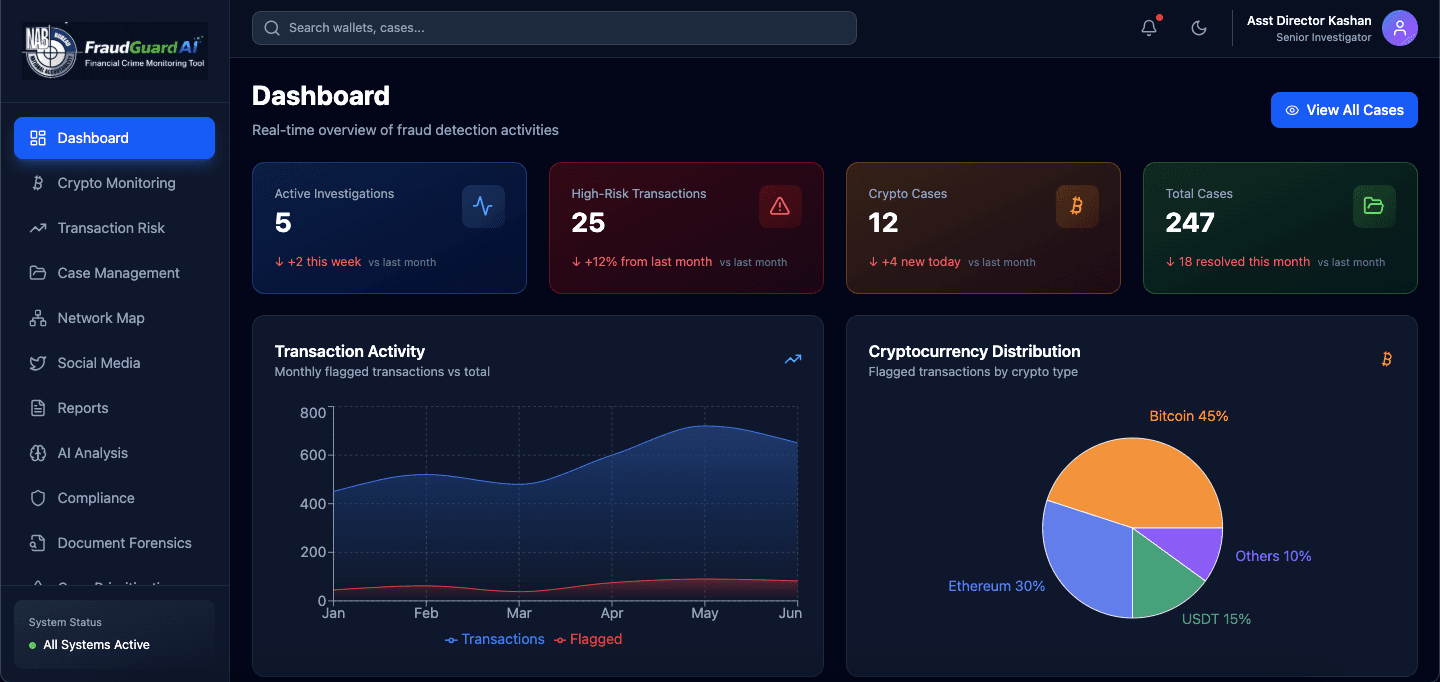Viewport: 1440px width, 682px height.
Task: Open the user profile avatar
Action: point(1400,28)
